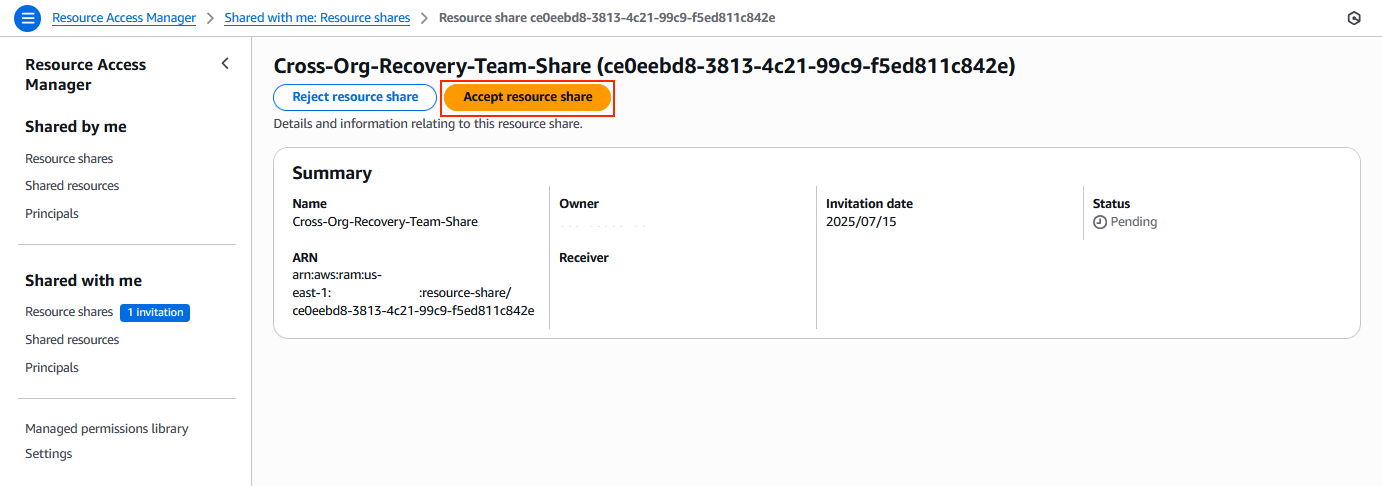Viewport: 1382px width, 486px height.
Task: Click the 1 invitation badge
Action: 155,312
